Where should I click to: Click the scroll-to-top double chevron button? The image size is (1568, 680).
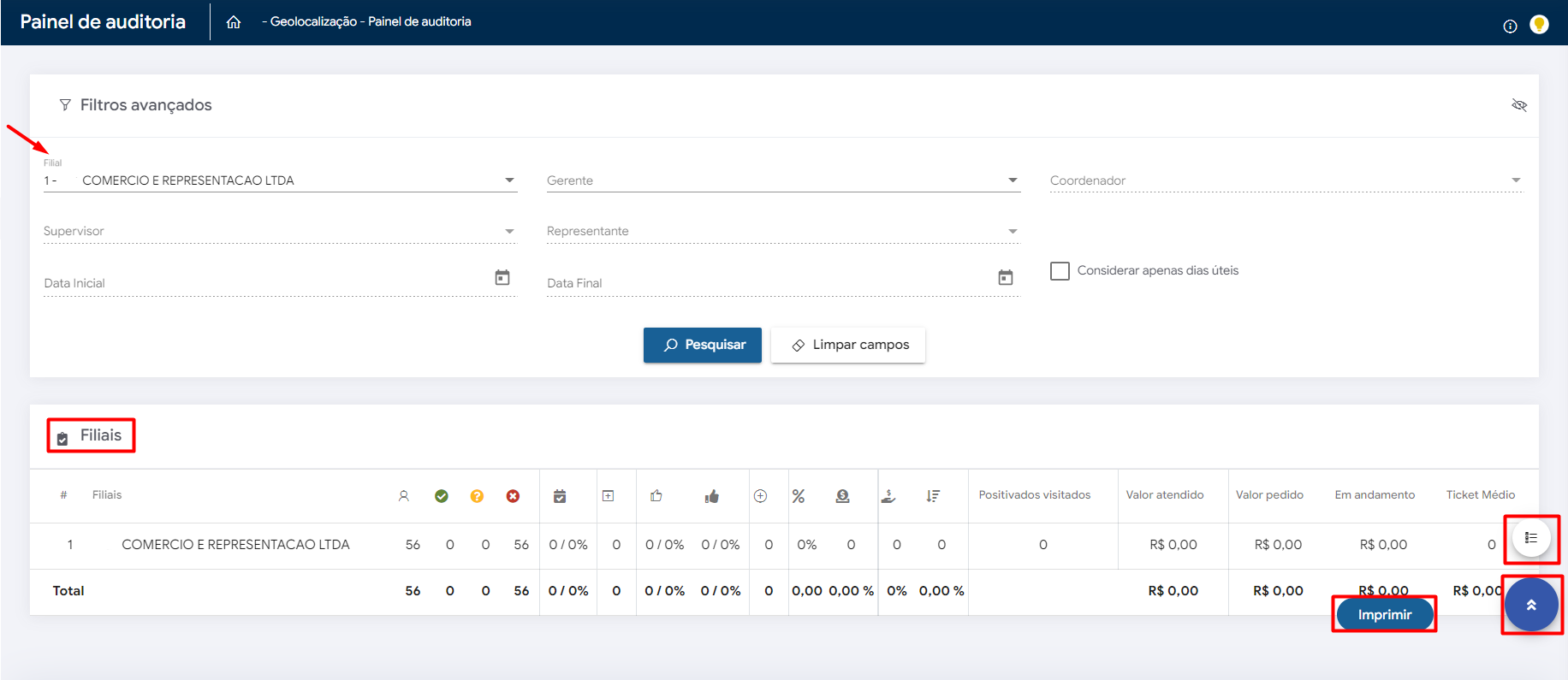click(1530, 605)
